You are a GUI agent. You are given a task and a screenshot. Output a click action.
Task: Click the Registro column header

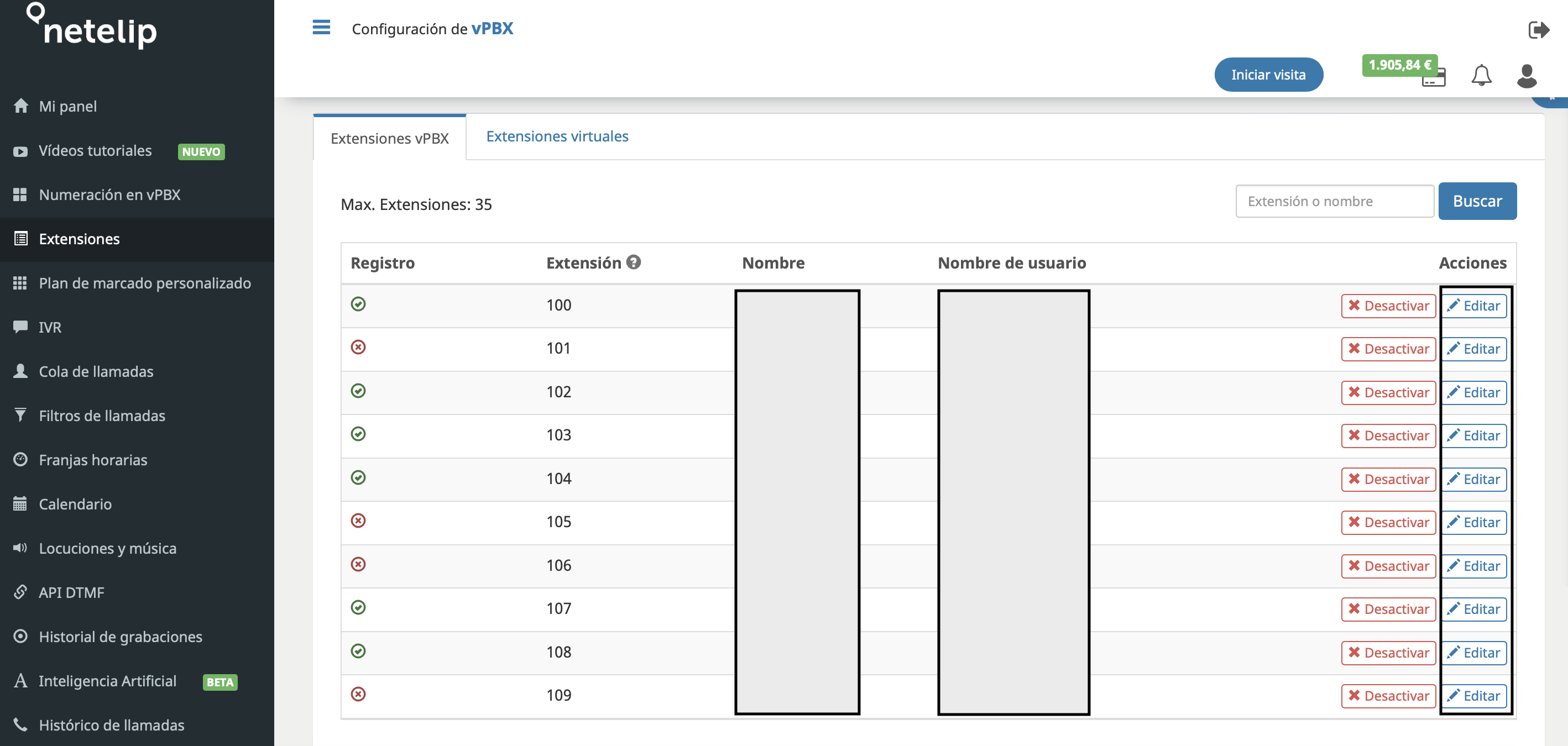(x=382, y=263)
